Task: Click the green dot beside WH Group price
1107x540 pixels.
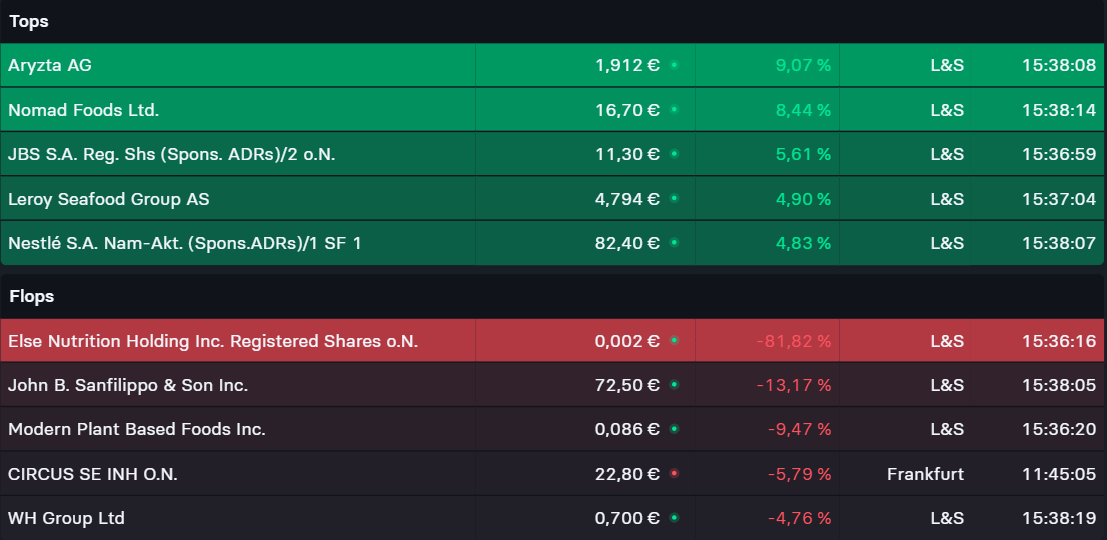Action: [x=674, y=518]
